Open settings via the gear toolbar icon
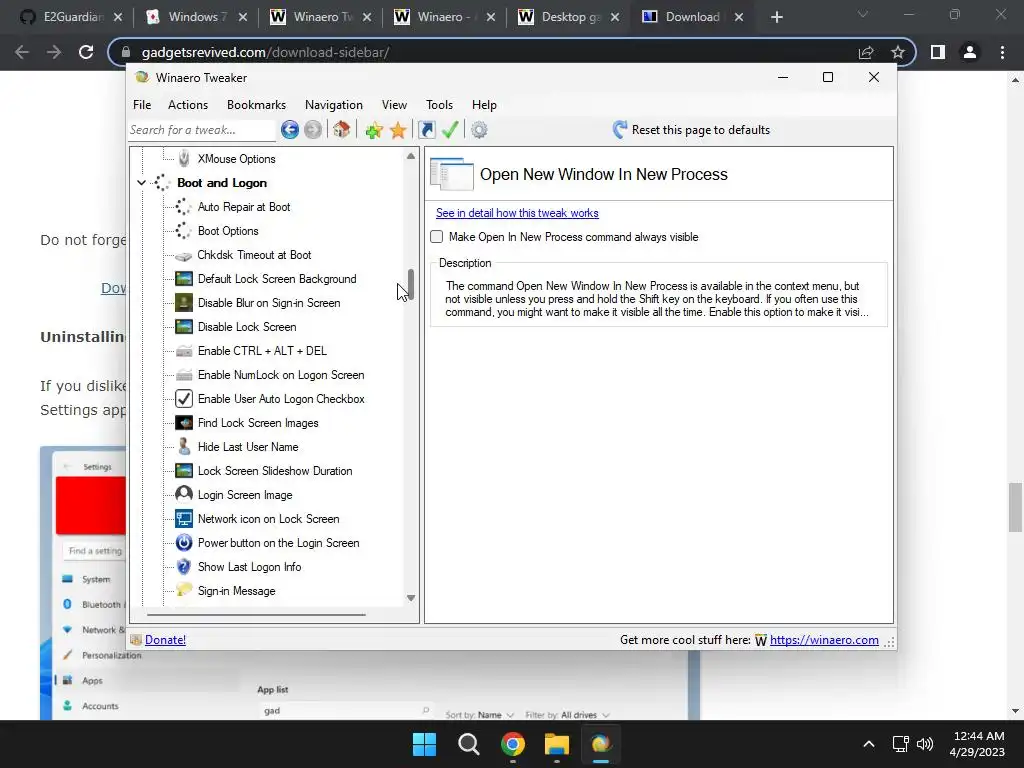1024x768 pixels. [479, 130]
